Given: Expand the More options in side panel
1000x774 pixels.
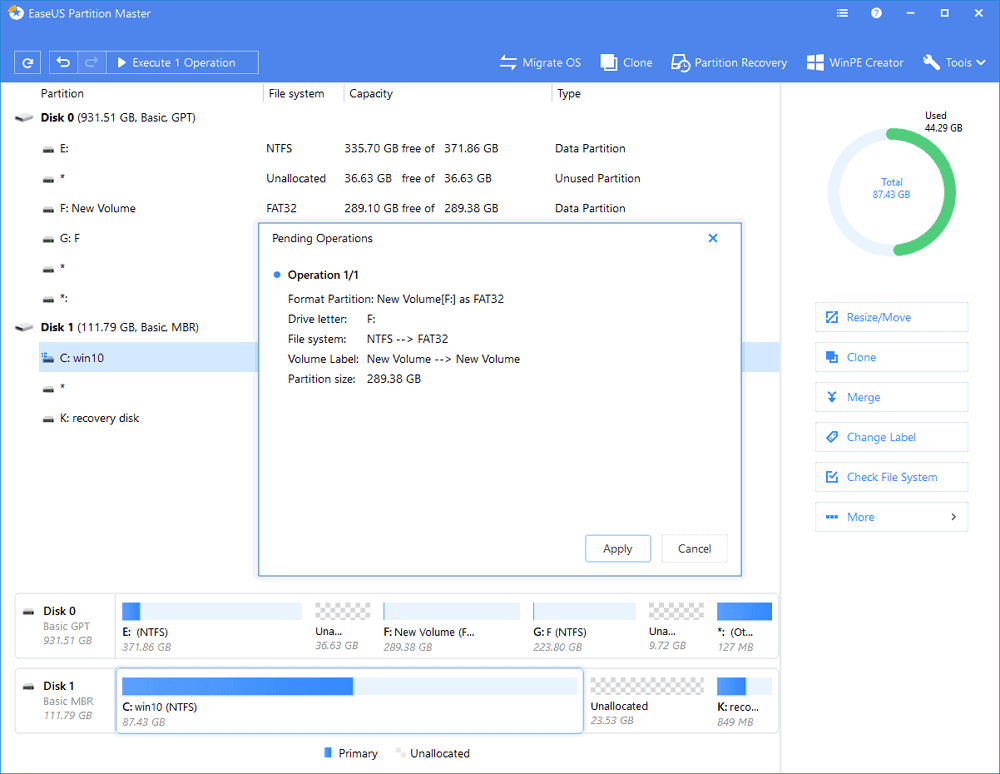Looking at the screenshot, I should coord(891,517).
